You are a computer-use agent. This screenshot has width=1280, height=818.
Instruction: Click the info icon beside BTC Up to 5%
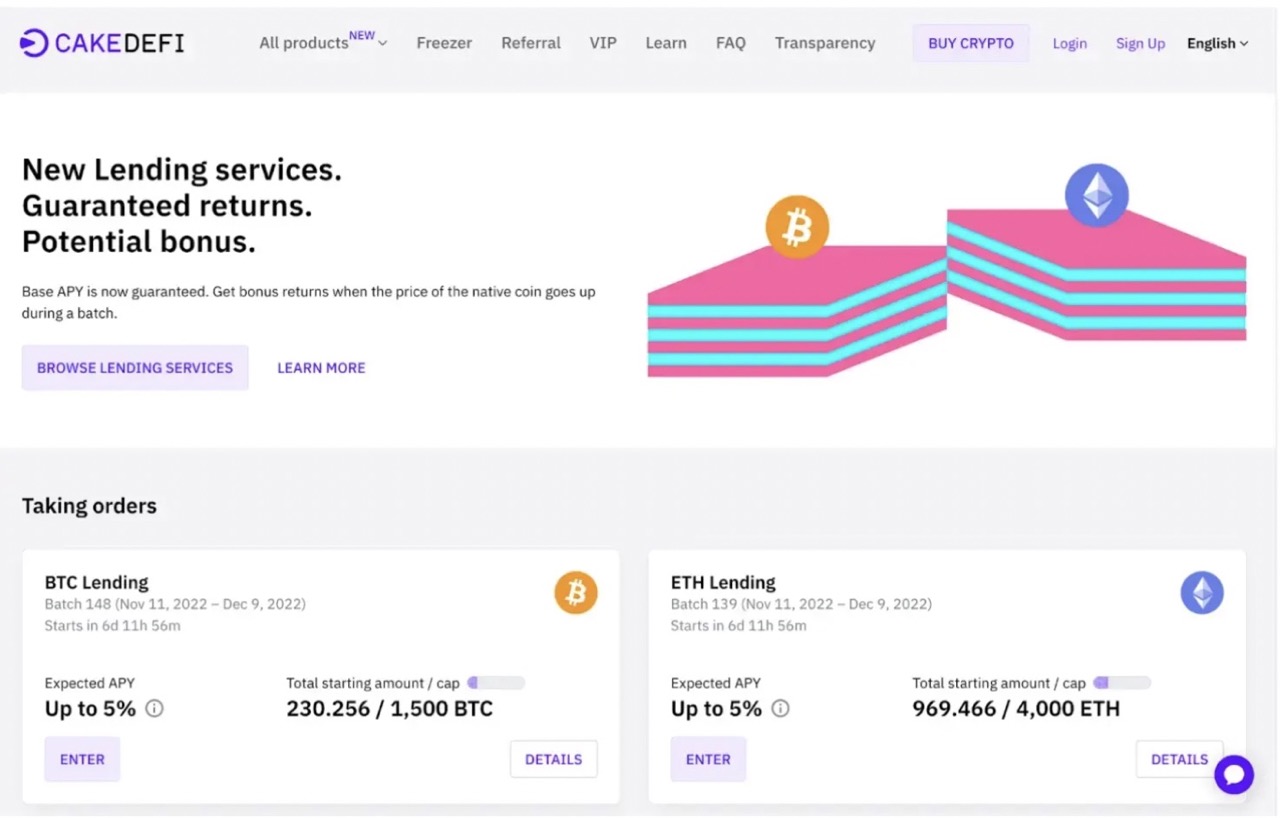click(x=154, y=709)
